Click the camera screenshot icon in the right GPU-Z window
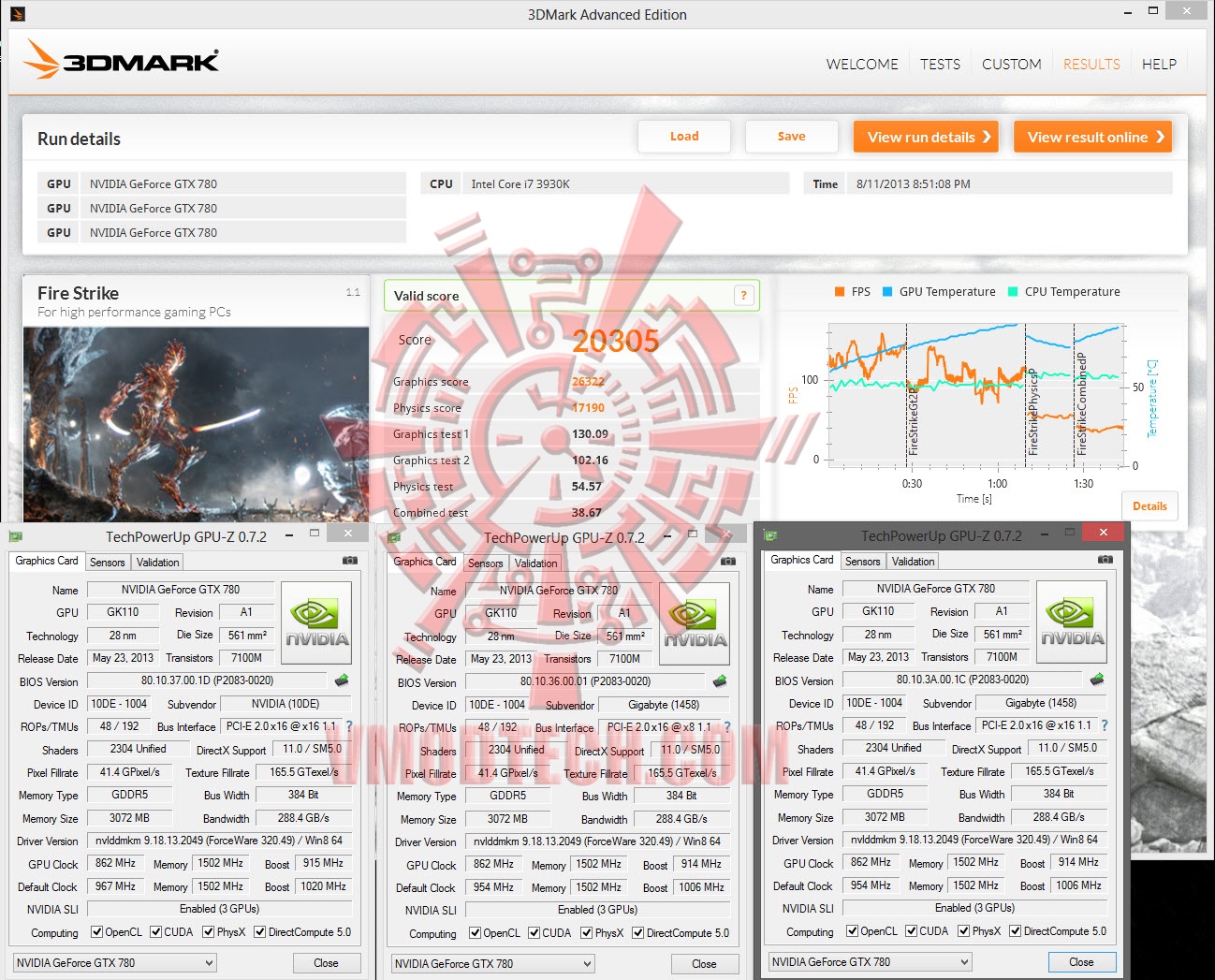The height and width of the screenshot is (980, 1215). coord(1105,560)
